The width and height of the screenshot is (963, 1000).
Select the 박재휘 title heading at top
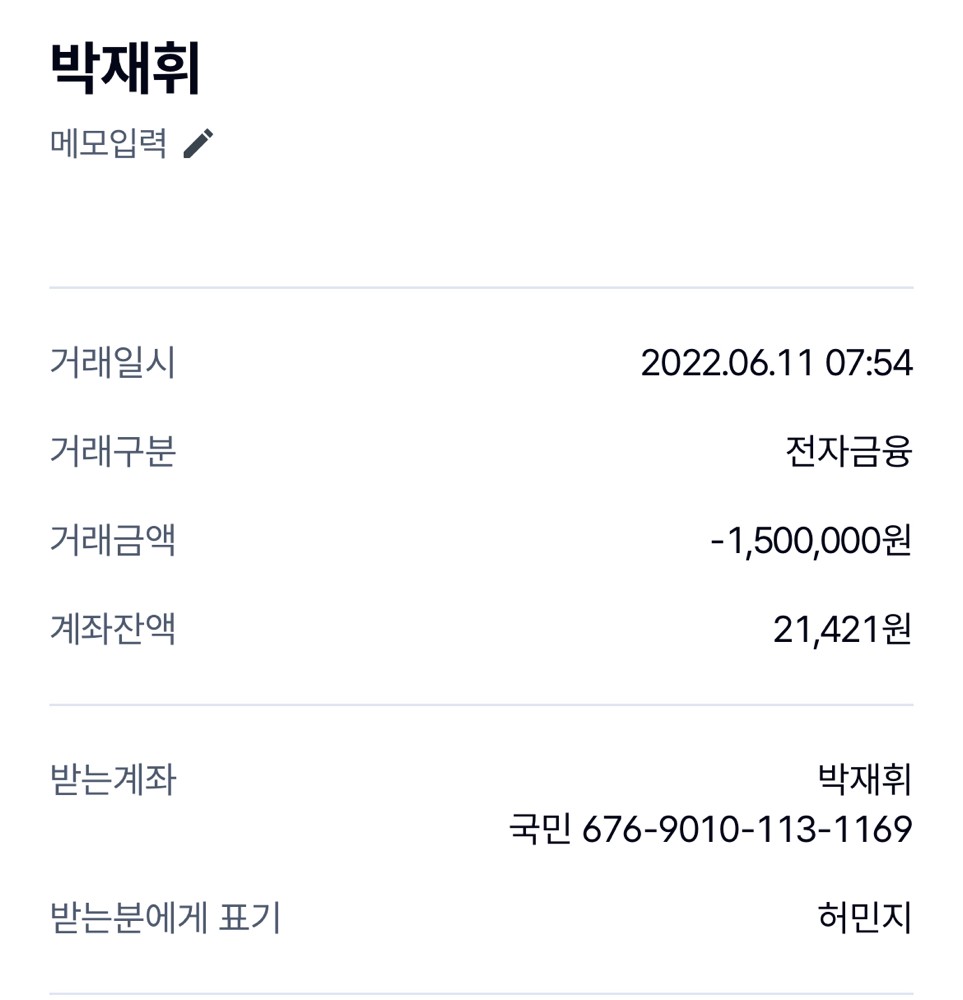pos(125,68)
